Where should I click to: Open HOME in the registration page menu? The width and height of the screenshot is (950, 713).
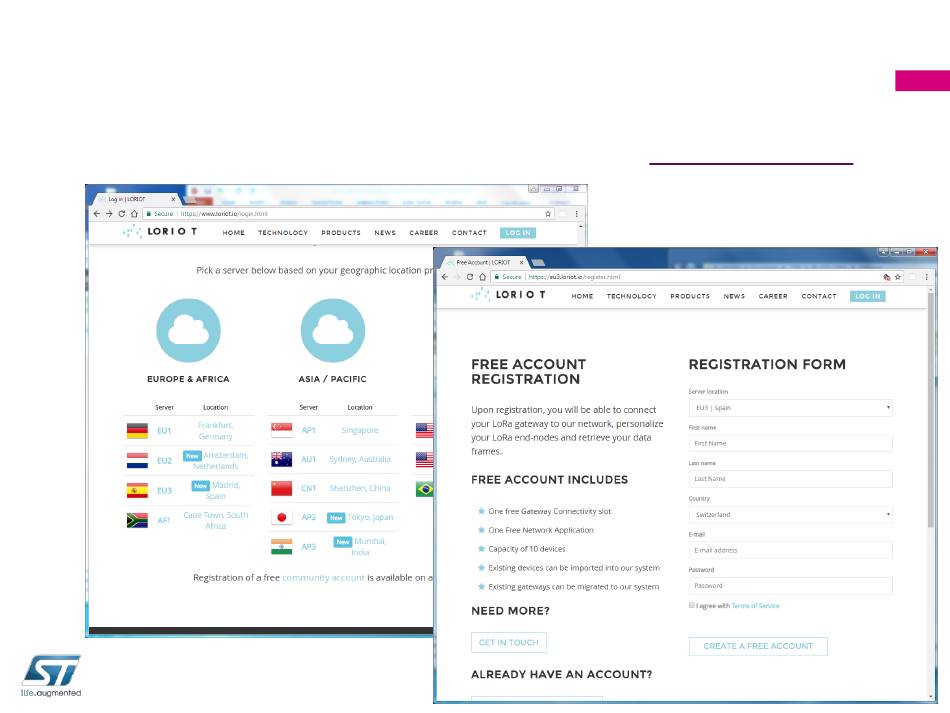pos(582,296)
